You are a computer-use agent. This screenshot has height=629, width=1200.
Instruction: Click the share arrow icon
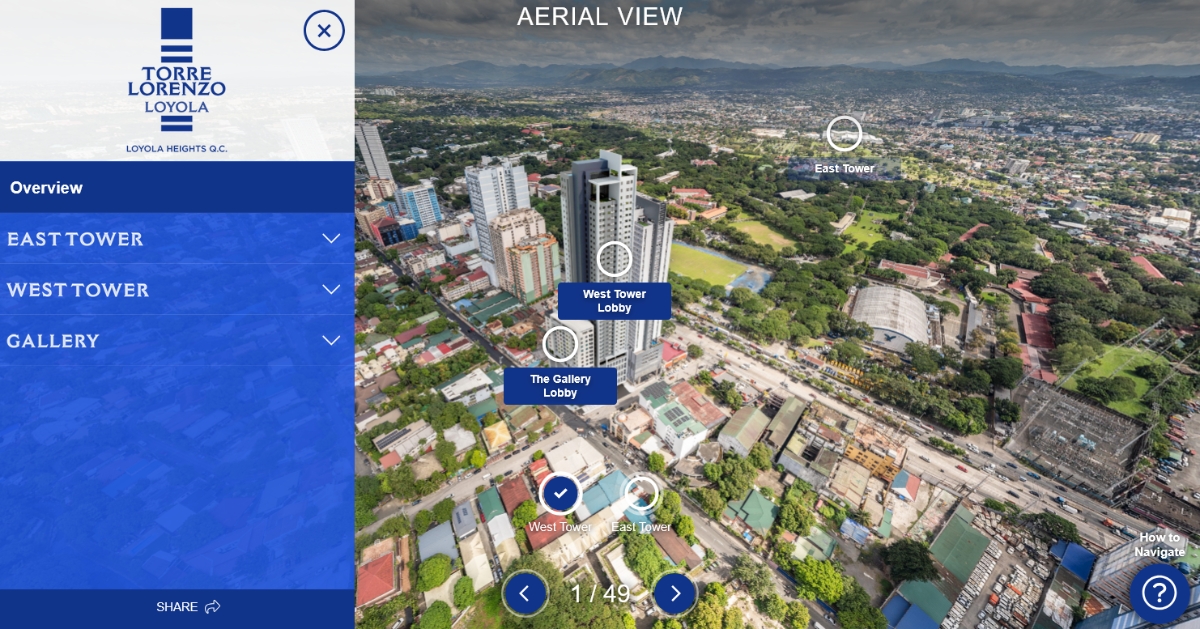[212, 607]
